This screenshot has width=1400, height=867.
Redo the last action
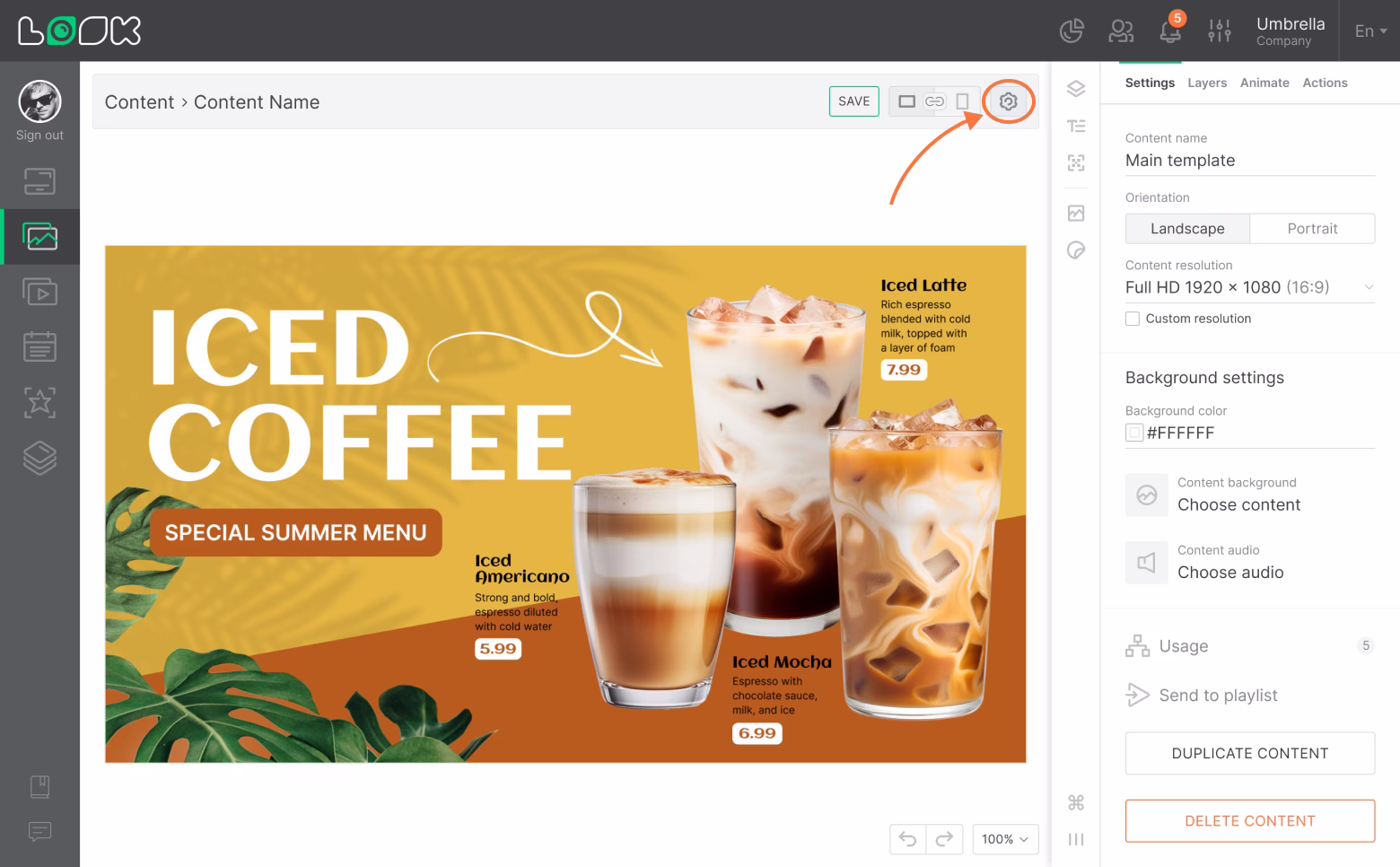(944, 839)
